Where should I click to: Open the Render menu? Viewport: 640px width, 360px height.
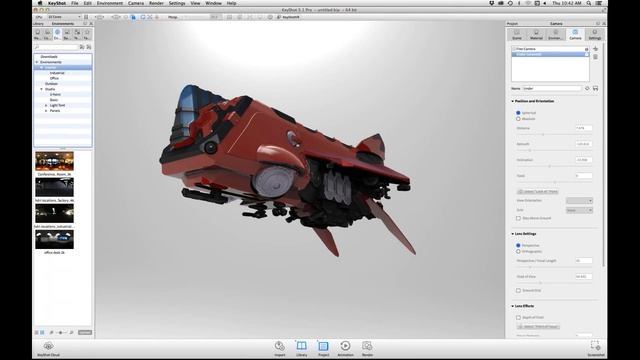tap(156, 3)
